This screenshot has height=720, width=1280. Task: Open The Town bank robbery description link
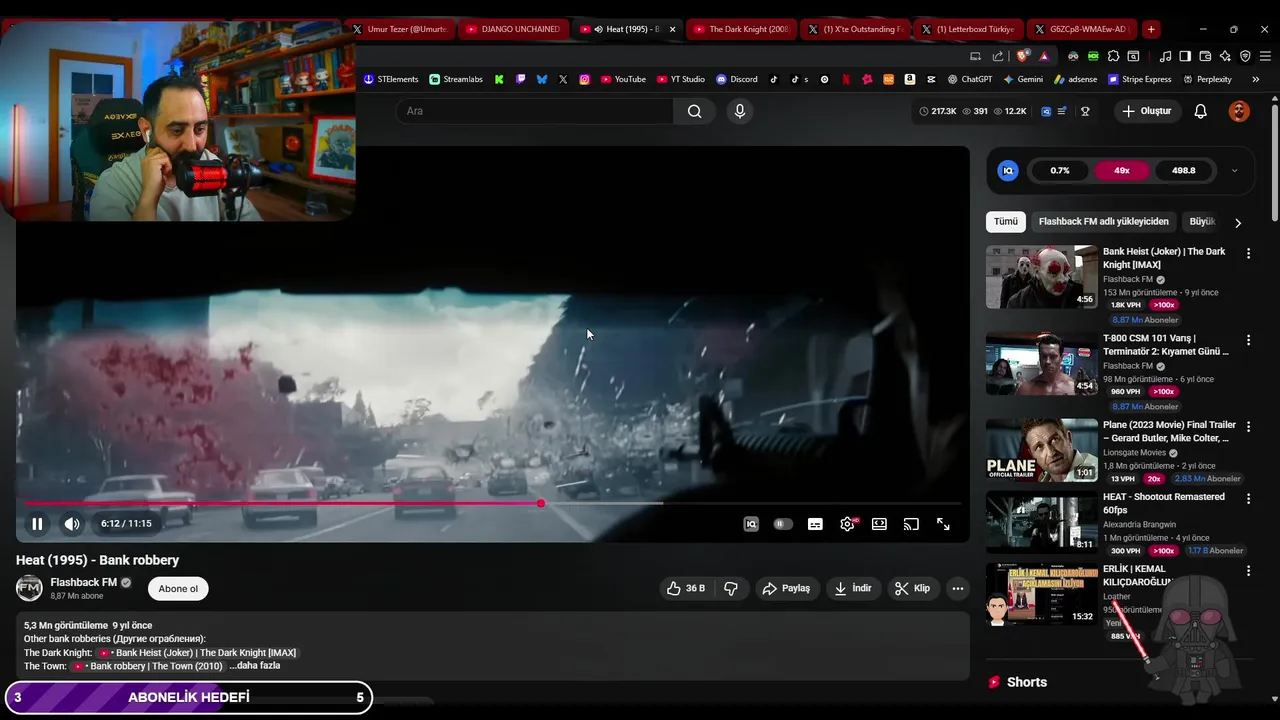click(148, 666)
